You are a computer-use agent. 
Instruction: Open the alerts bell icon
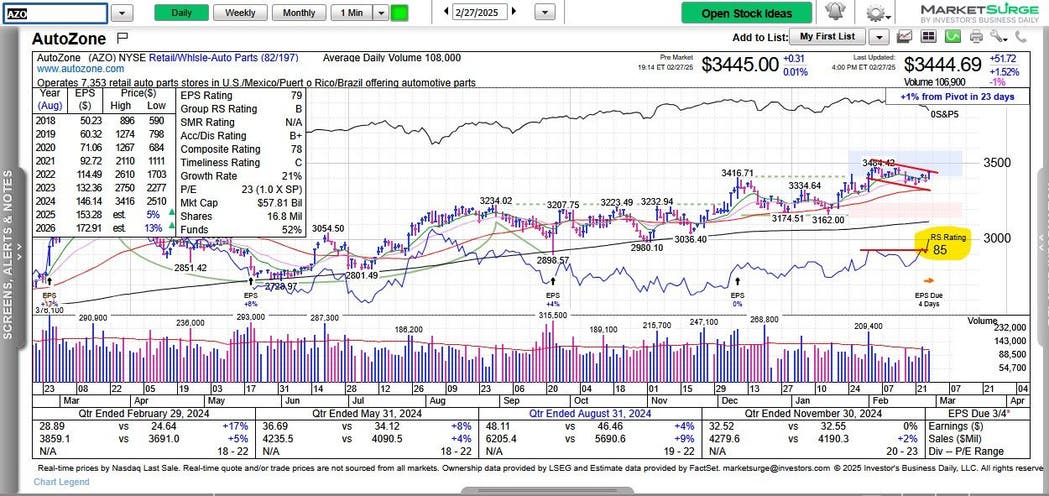tap(834, 12)
